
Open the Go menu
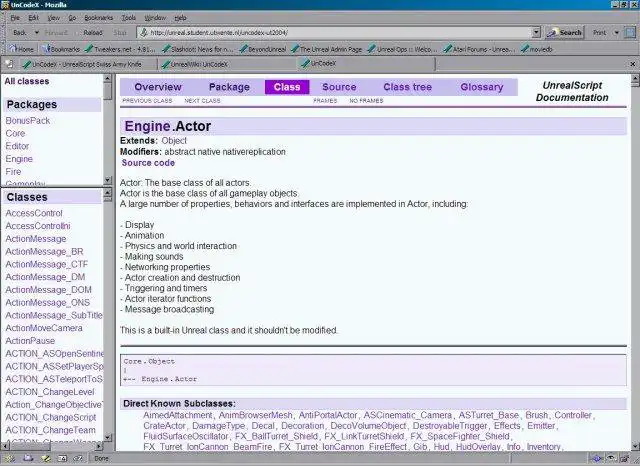72,18
